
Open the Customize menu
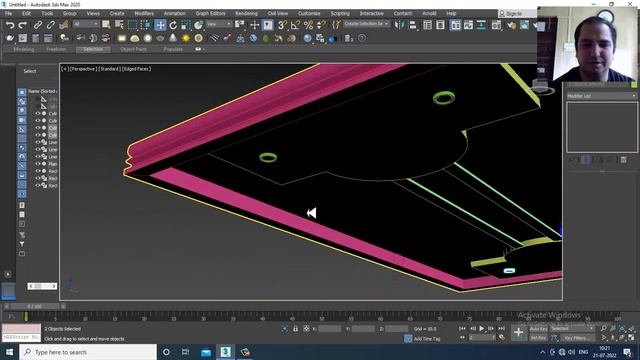tap(309, 13)
